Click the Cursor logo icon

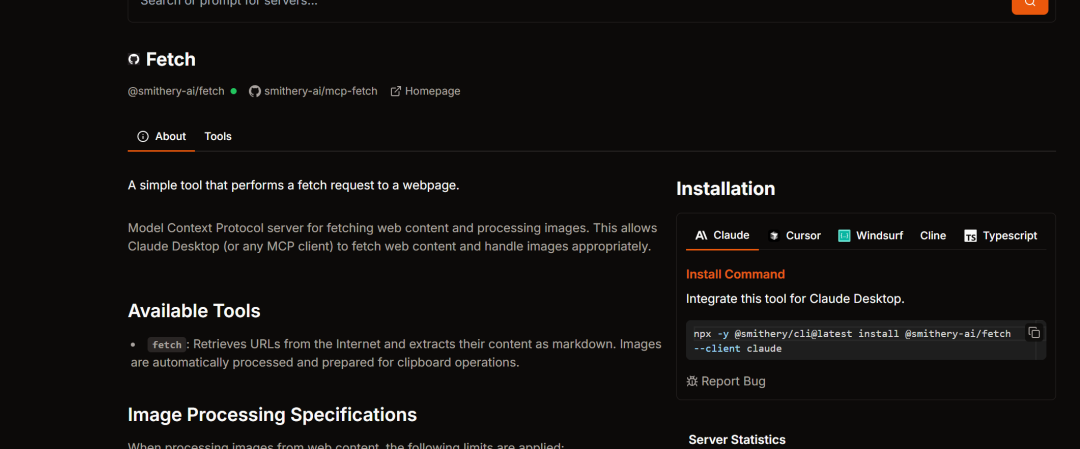(x=774, y=236)
